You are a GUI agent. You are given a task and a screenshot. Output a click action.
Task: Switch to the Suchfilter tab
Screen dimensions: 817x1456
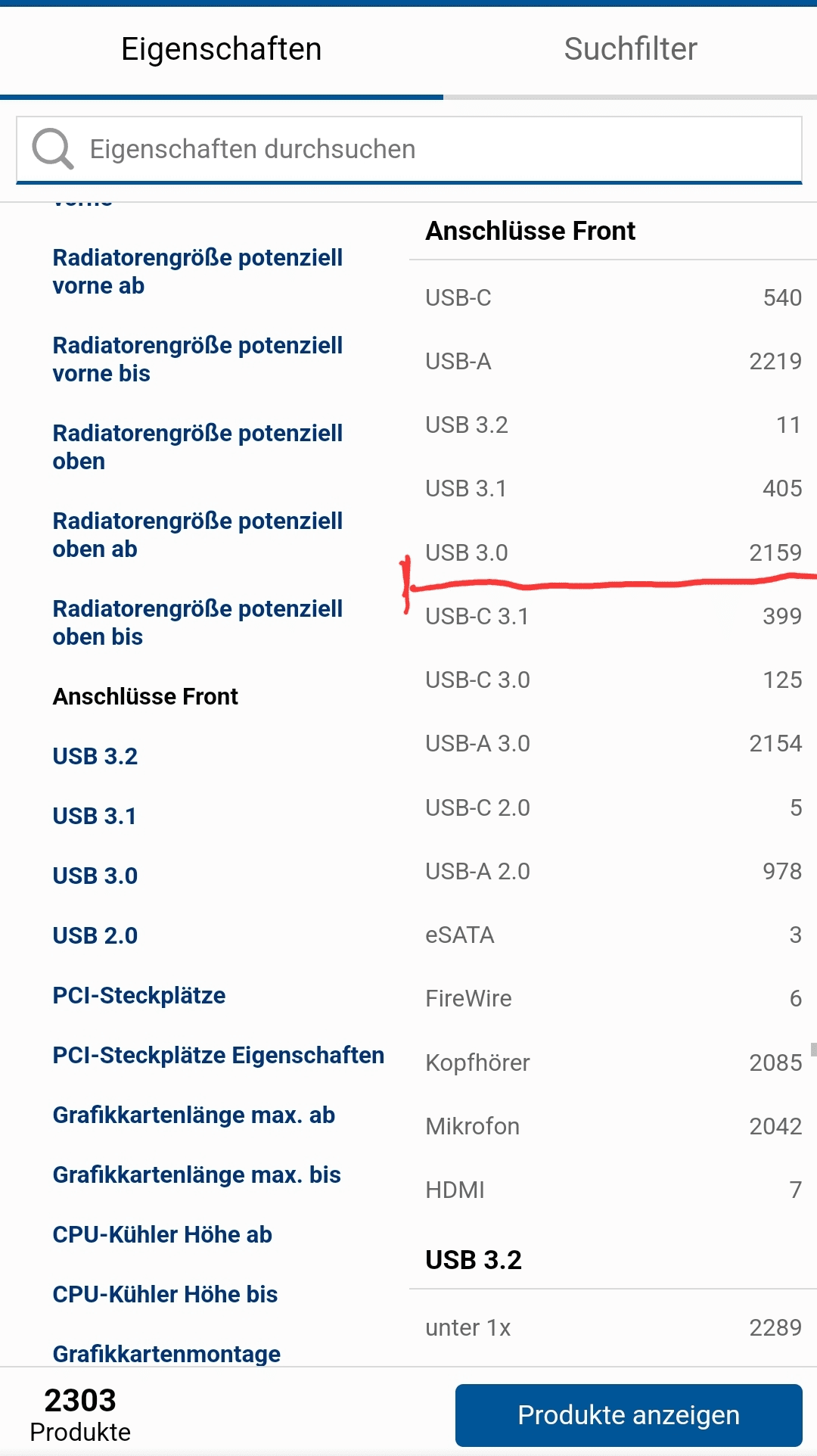click(630, 49)
